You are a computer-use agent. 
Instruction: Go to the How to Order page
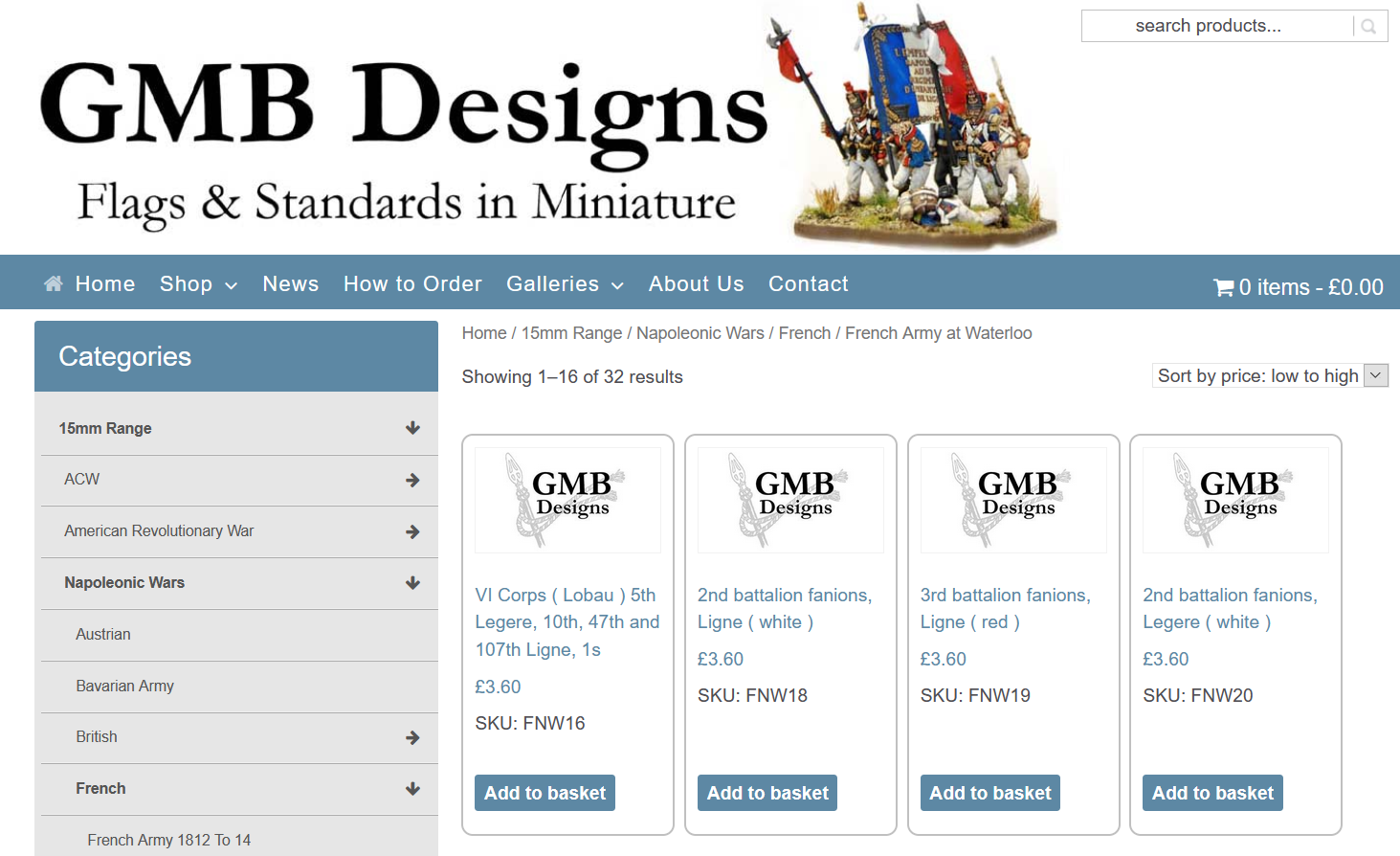click(x=412, y=284)
